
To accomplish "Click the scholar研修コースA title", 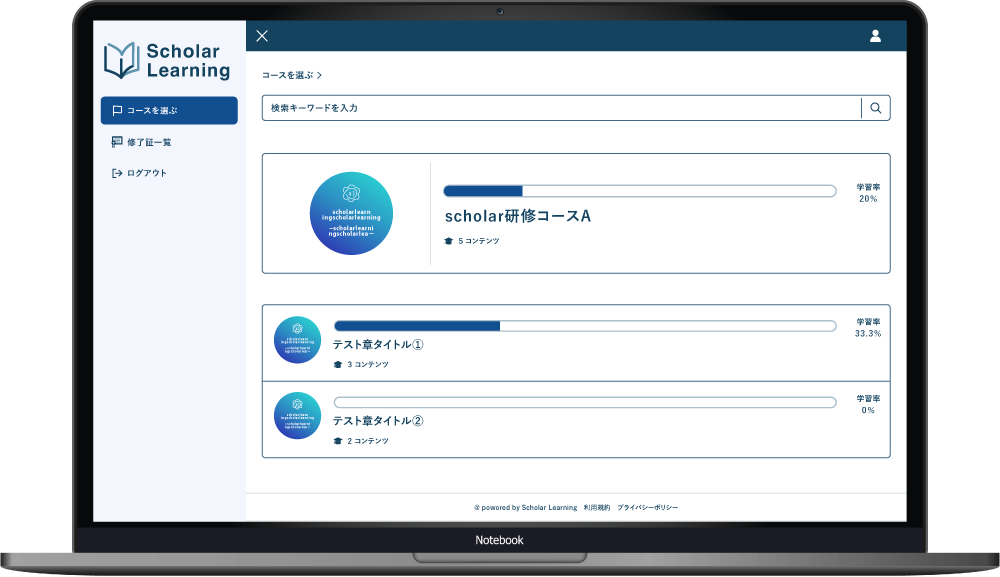I will tap(517, 216).
